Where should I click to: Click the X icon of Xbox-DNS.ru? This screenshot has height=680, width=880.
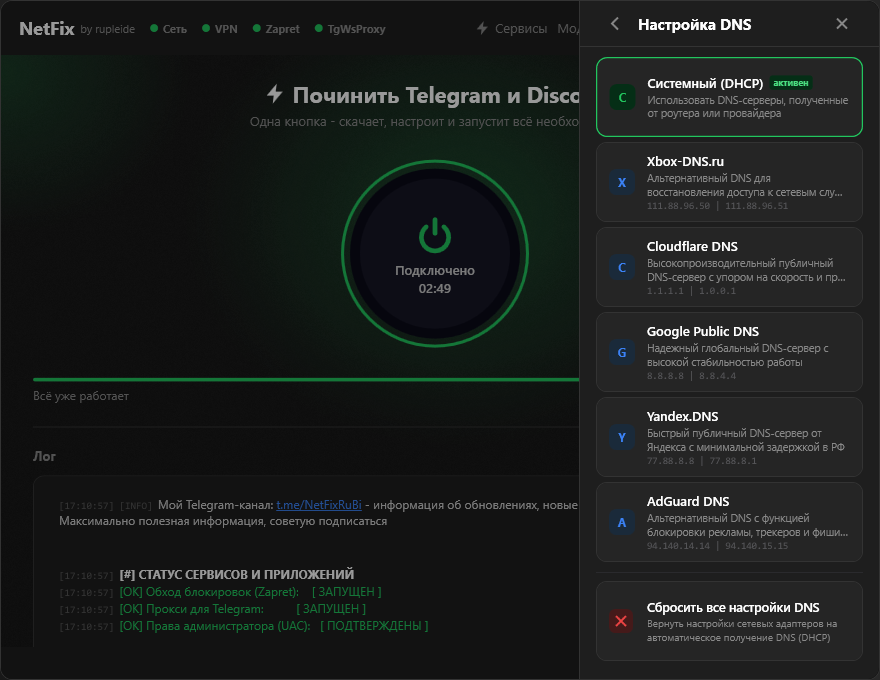point(622,182)
